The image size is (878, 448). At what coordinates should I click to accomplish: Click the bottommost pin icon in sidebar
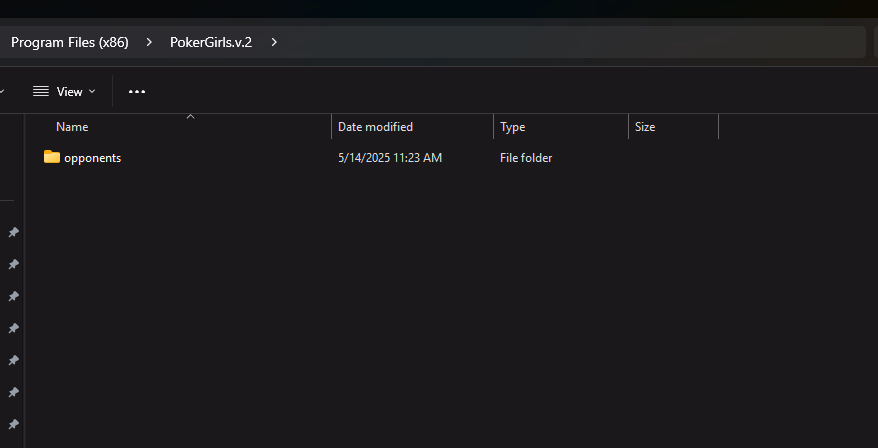pos(13,424)
